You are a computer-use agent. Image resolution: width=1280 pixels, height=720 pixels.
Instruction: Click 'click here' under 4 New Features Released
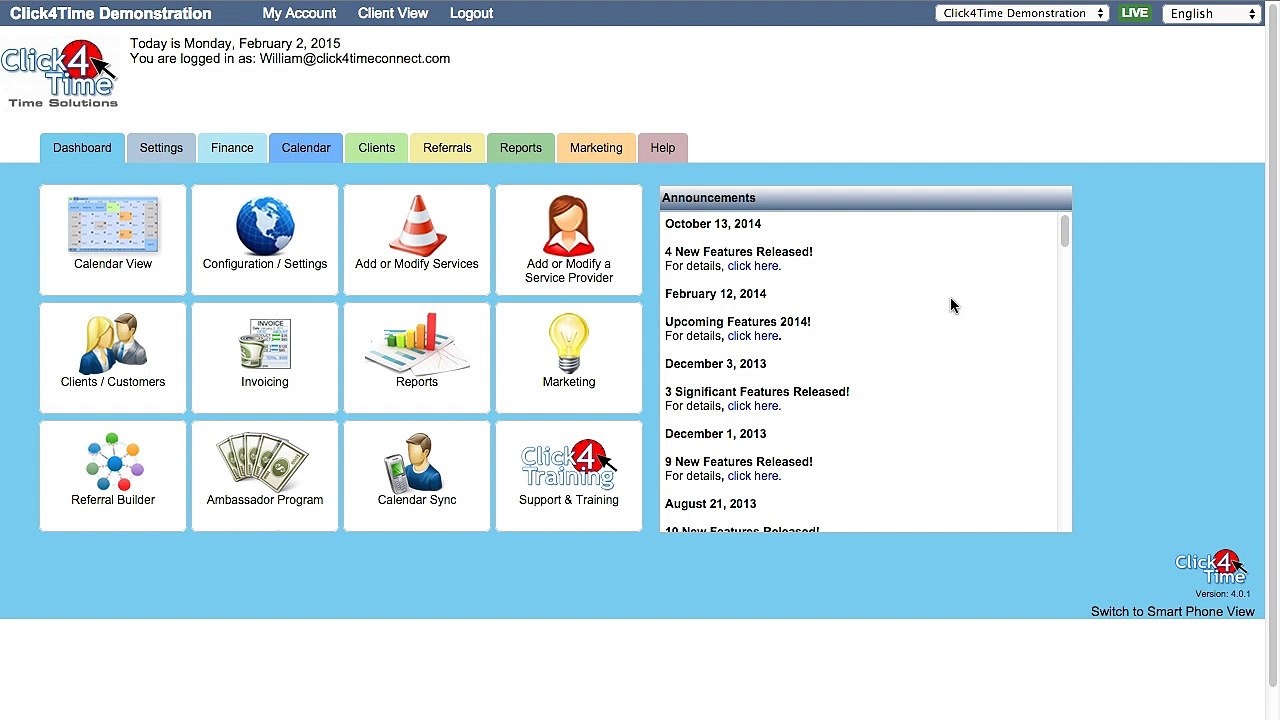click(x=752, y=266)
